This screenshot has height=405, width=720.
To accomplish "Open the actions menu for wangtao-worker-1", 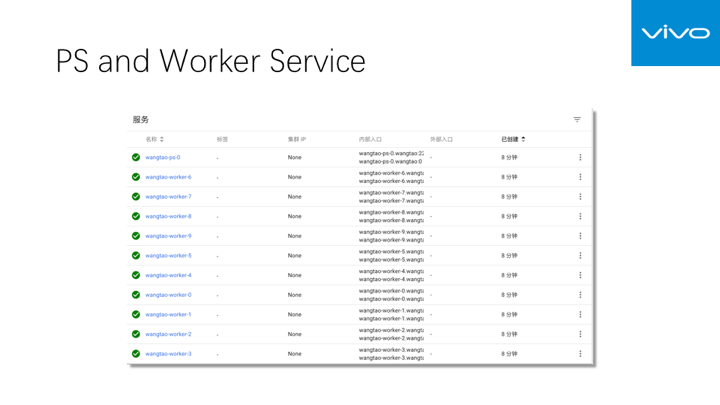I will pyautogui.click(x=580, y=315).
